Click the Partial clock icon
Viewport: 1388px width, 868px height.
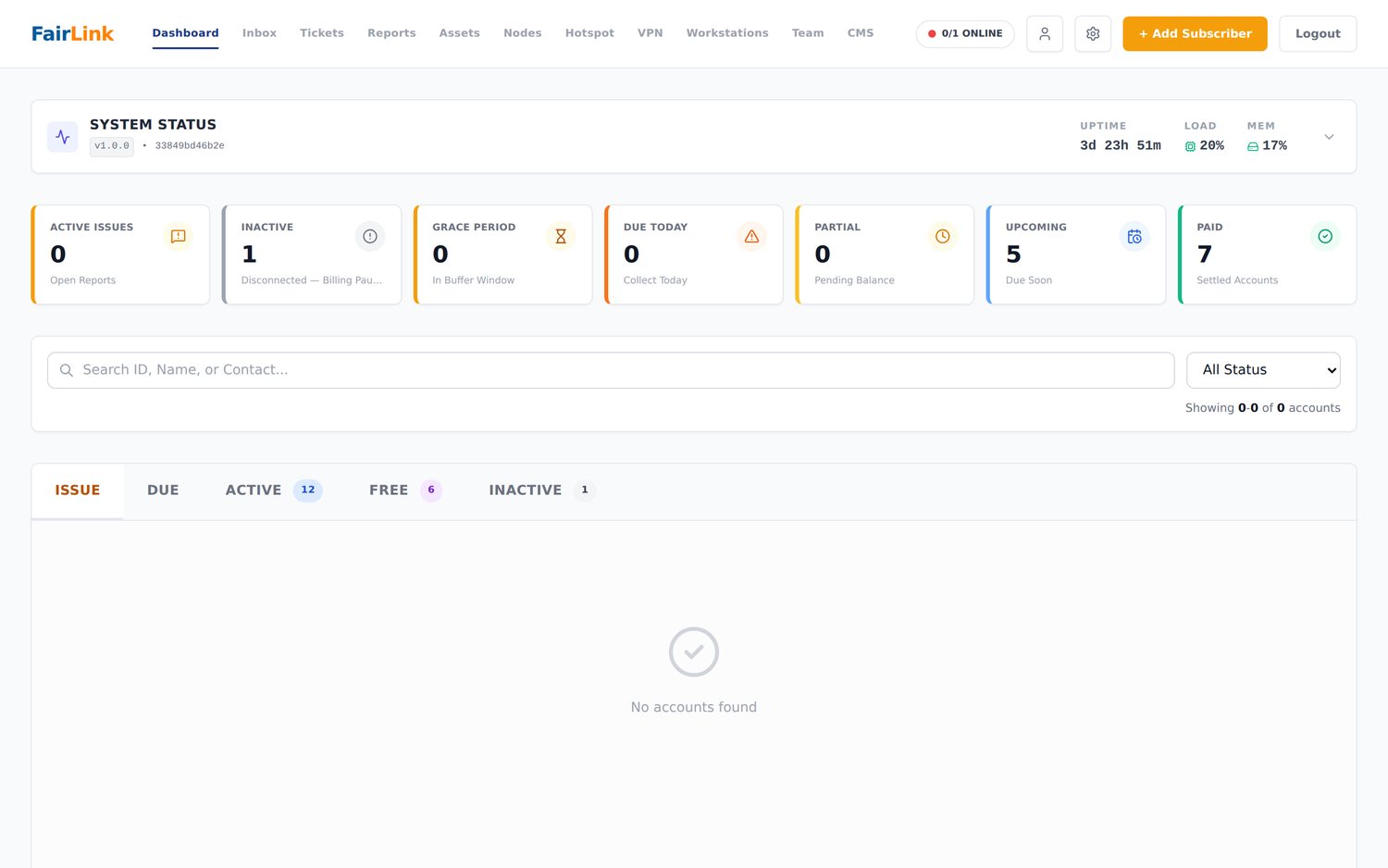(x=943, y=237)
